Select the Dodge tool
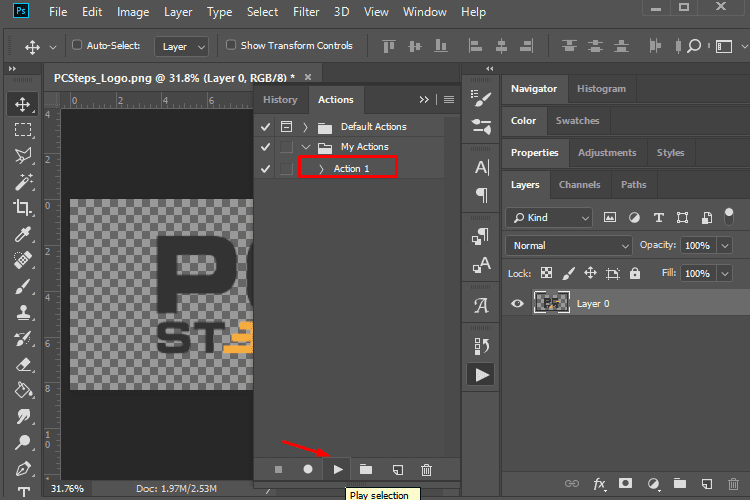The height and width of the screenshot is (500, 750). coord(22,443)
